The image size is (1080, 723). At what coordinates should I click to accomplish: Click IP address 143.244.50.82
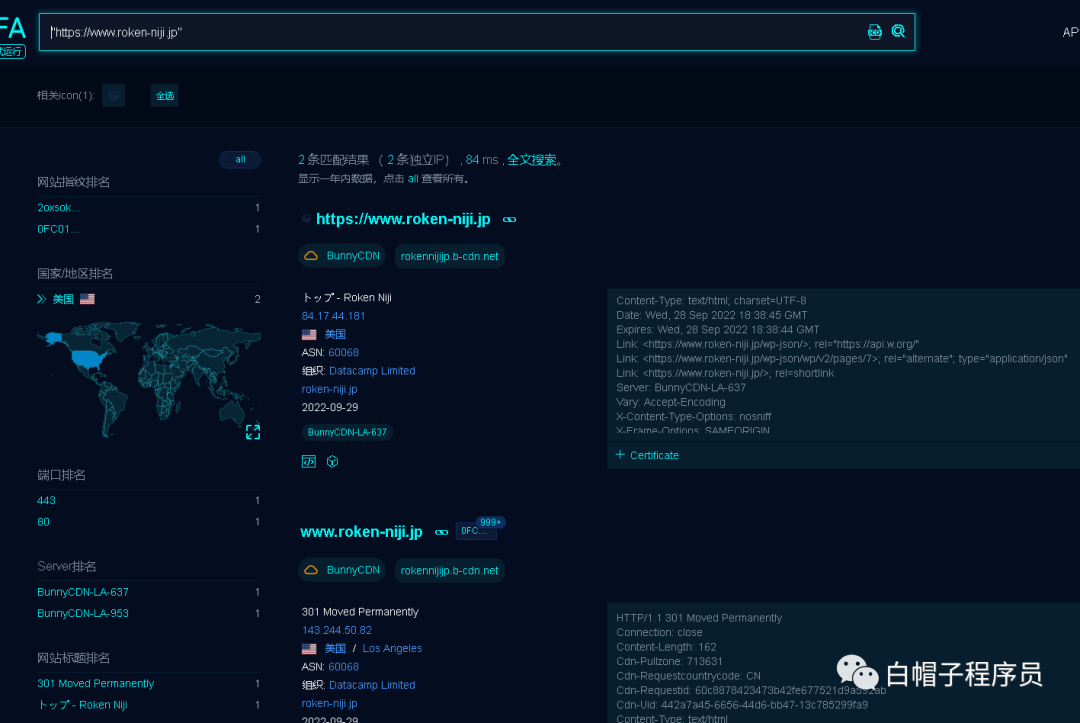pos(337,630)
